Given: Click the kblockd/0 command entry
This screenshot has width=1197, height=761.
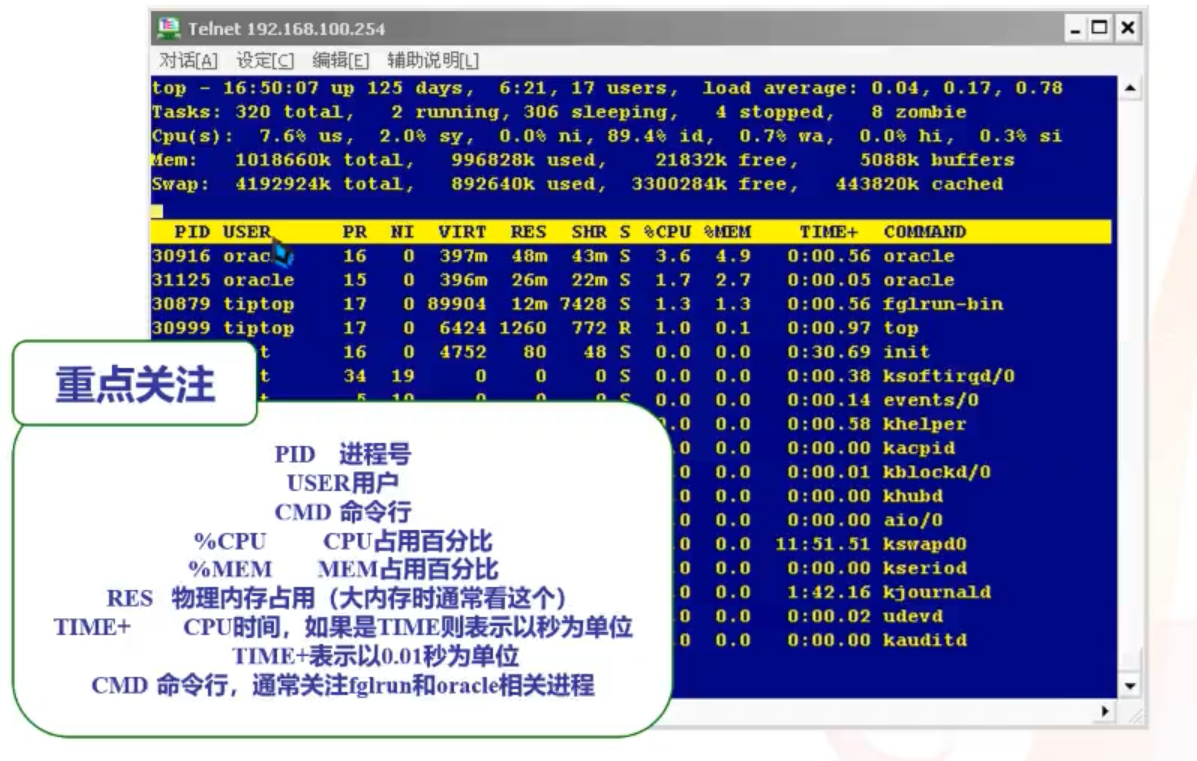Looking at the screenshot, I should [x=937, y=472].
